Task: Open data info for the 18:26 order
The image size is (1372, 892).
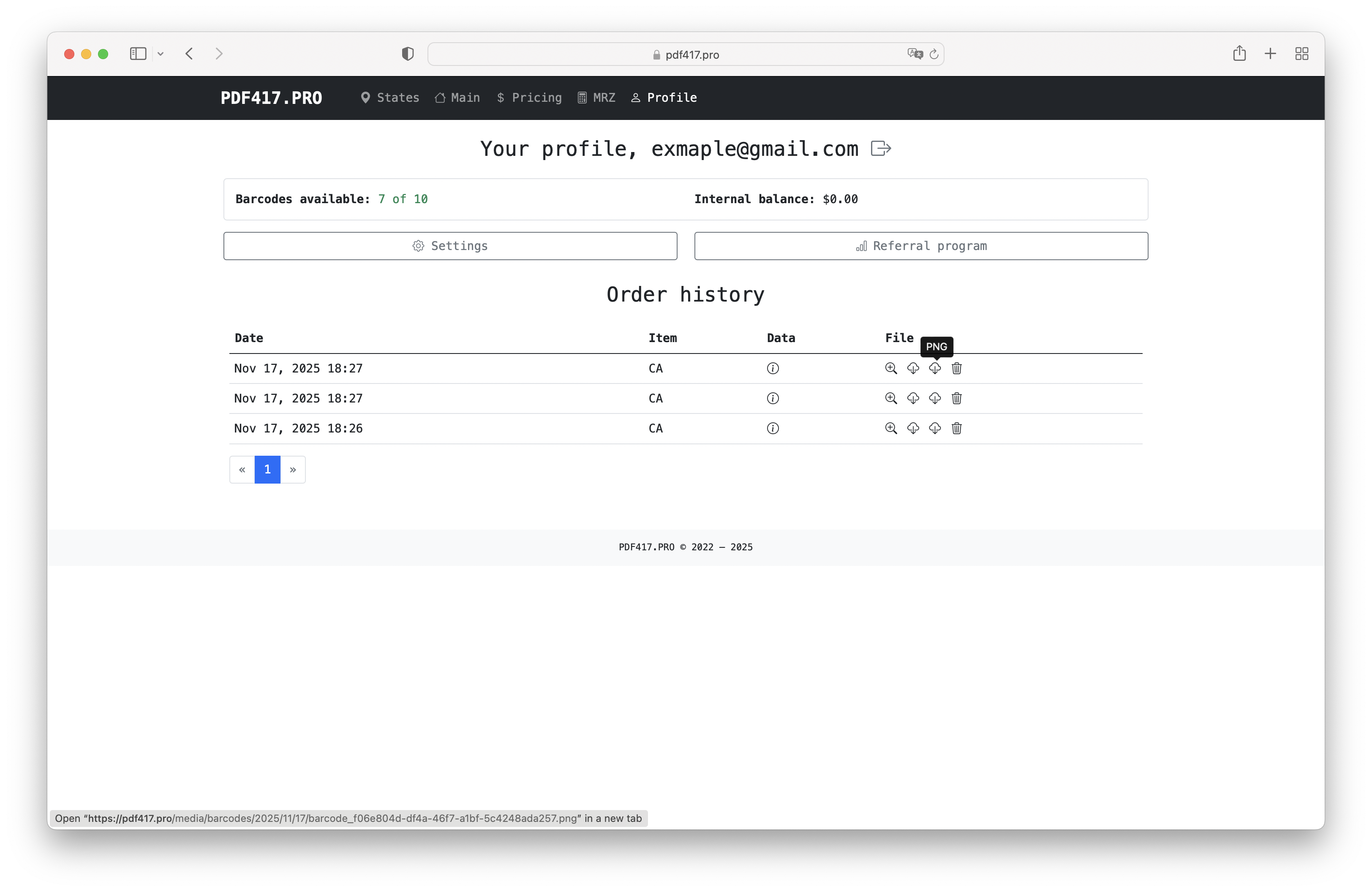Action: click(773, 428)
